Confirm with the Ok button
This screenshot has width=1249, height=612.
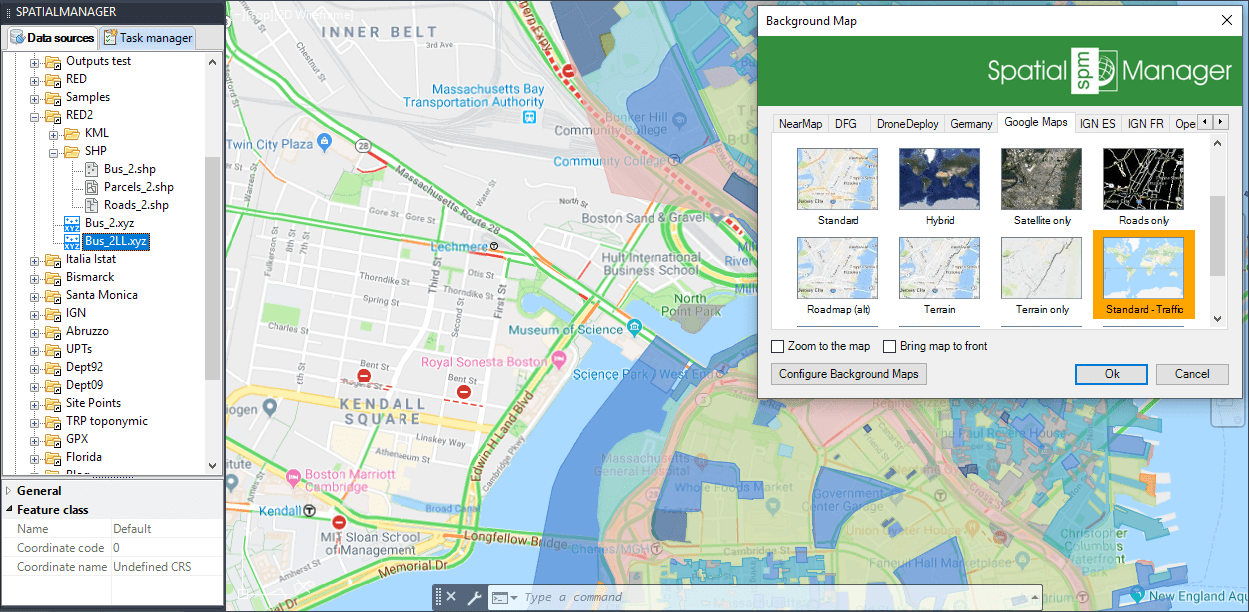1112,374
